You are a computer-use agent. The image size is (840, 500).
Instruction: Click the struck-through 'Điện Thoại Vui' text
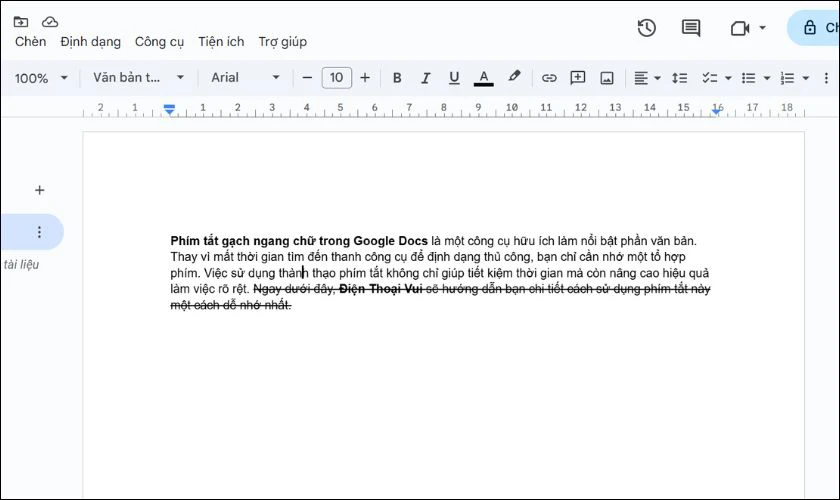click(x=381, y=289)
